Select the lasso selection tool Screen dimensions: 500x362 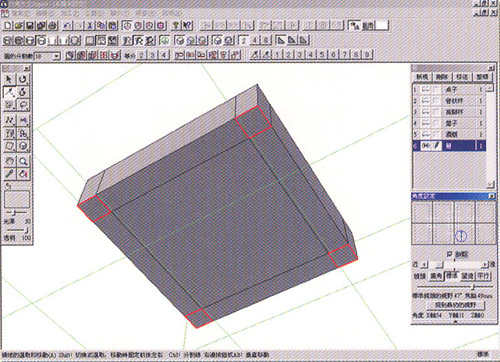point(23,105)
